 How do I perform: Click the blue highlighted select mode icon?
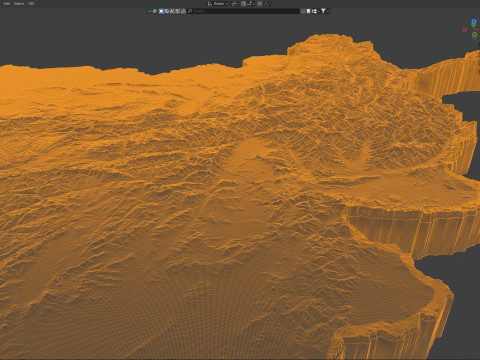[161, 11]
